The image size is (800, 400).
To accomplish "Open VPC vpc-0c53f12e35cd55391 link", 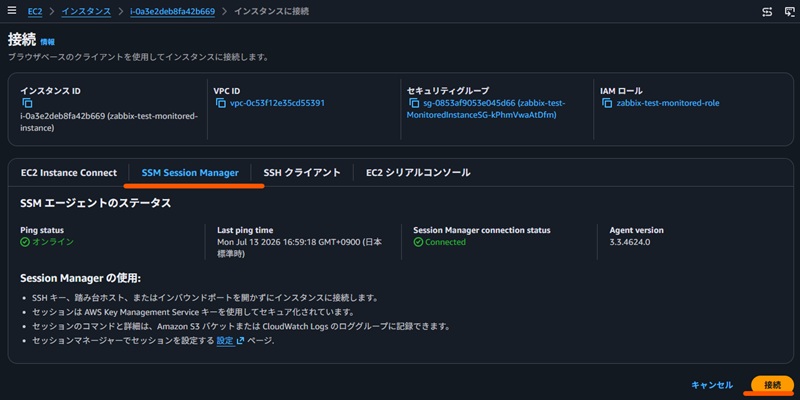I will [x=277, y=103].
